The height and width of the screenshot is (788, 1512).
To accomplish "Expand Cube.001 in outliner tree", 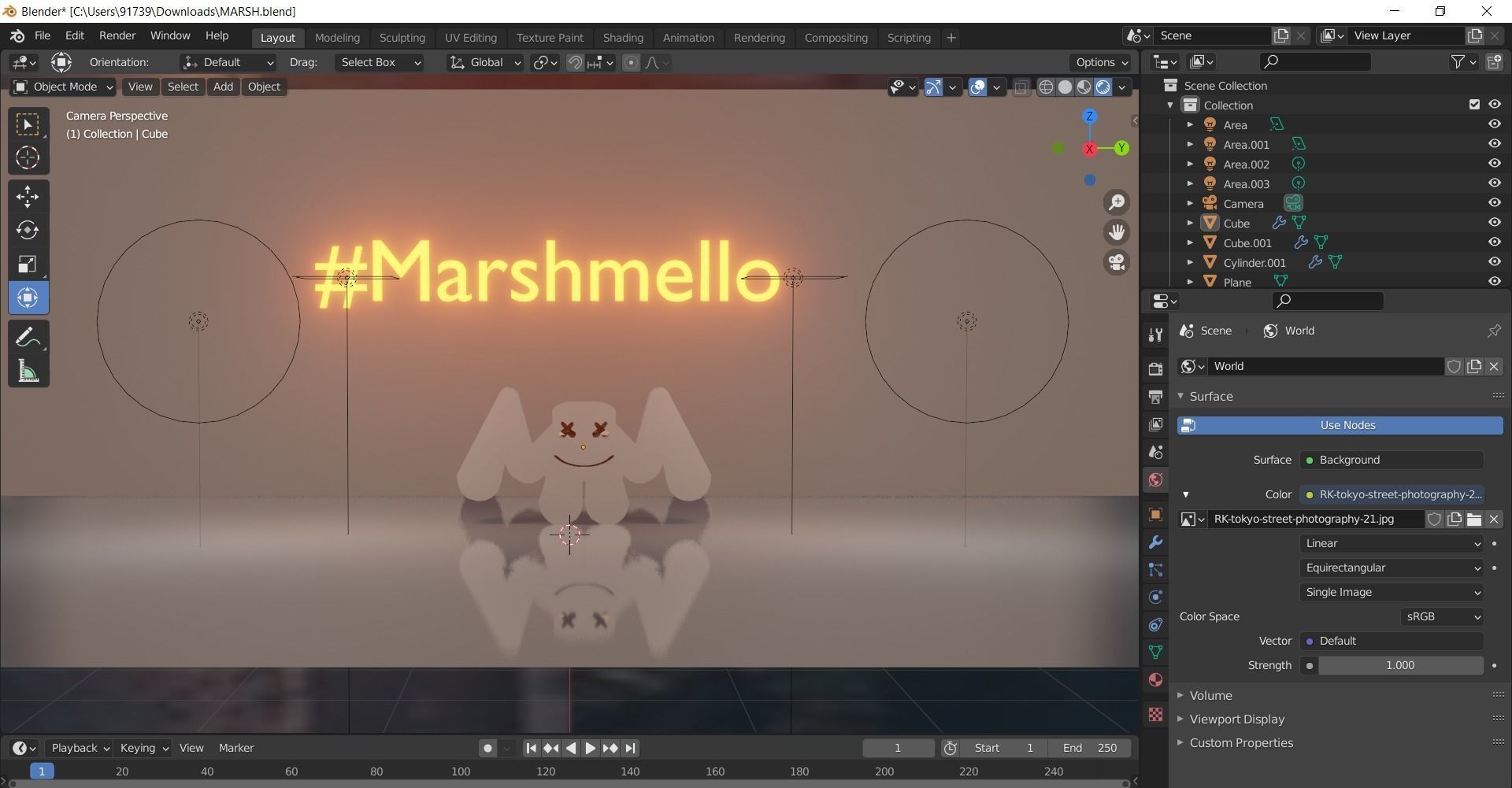I will point(1190,242).
